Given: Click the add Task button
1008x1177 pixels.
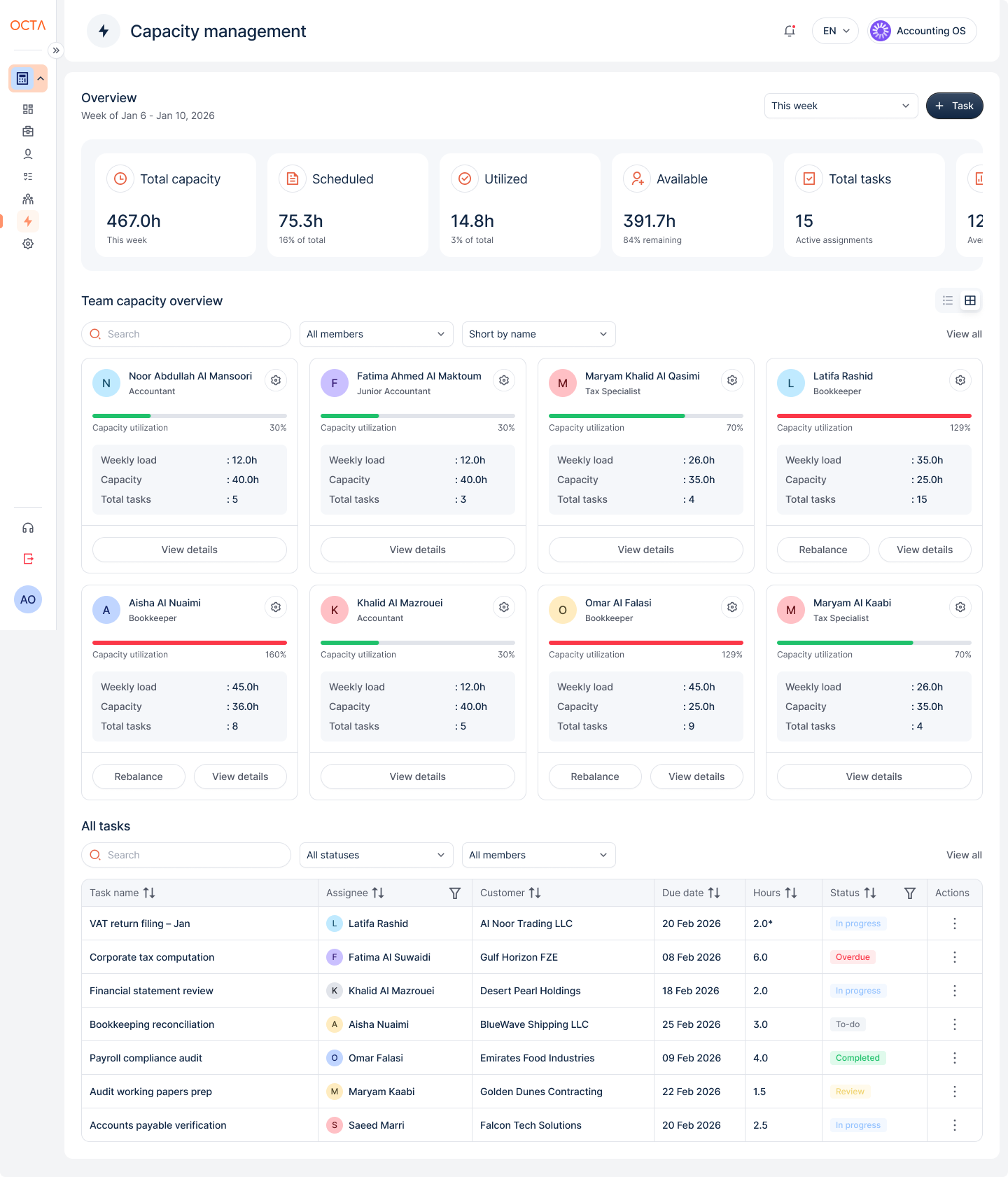Looking at the screenshot, I should pos(955,106).
